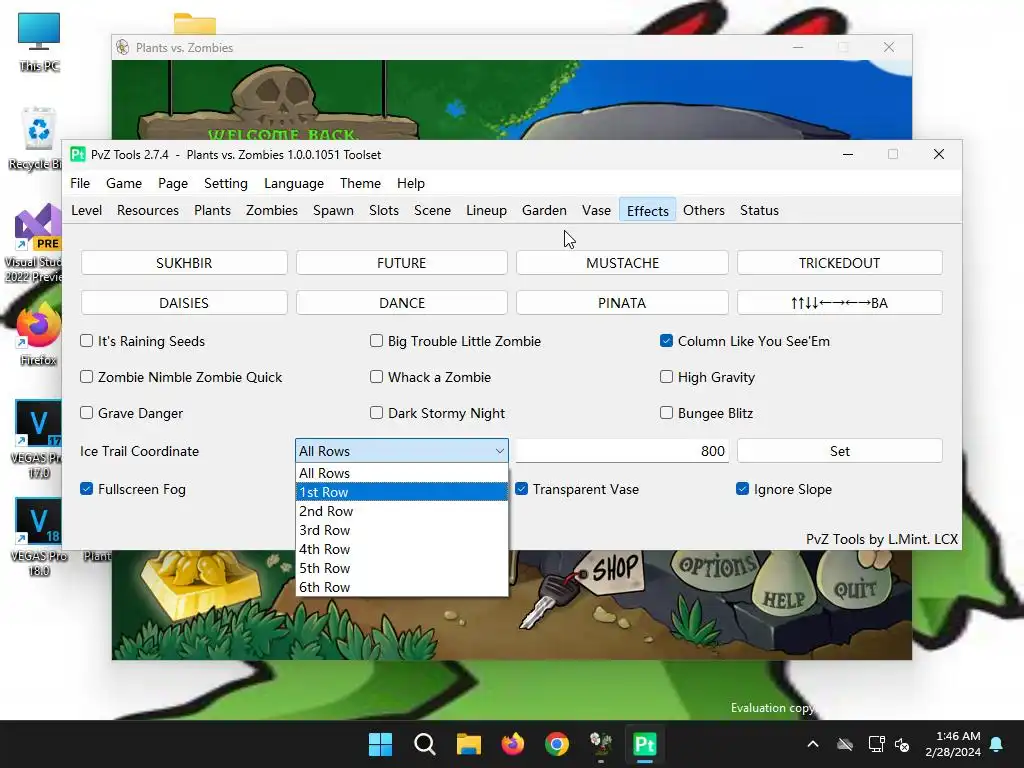Click the Help vase in game
Screen dimensions: 1024x768
[784, 596]
